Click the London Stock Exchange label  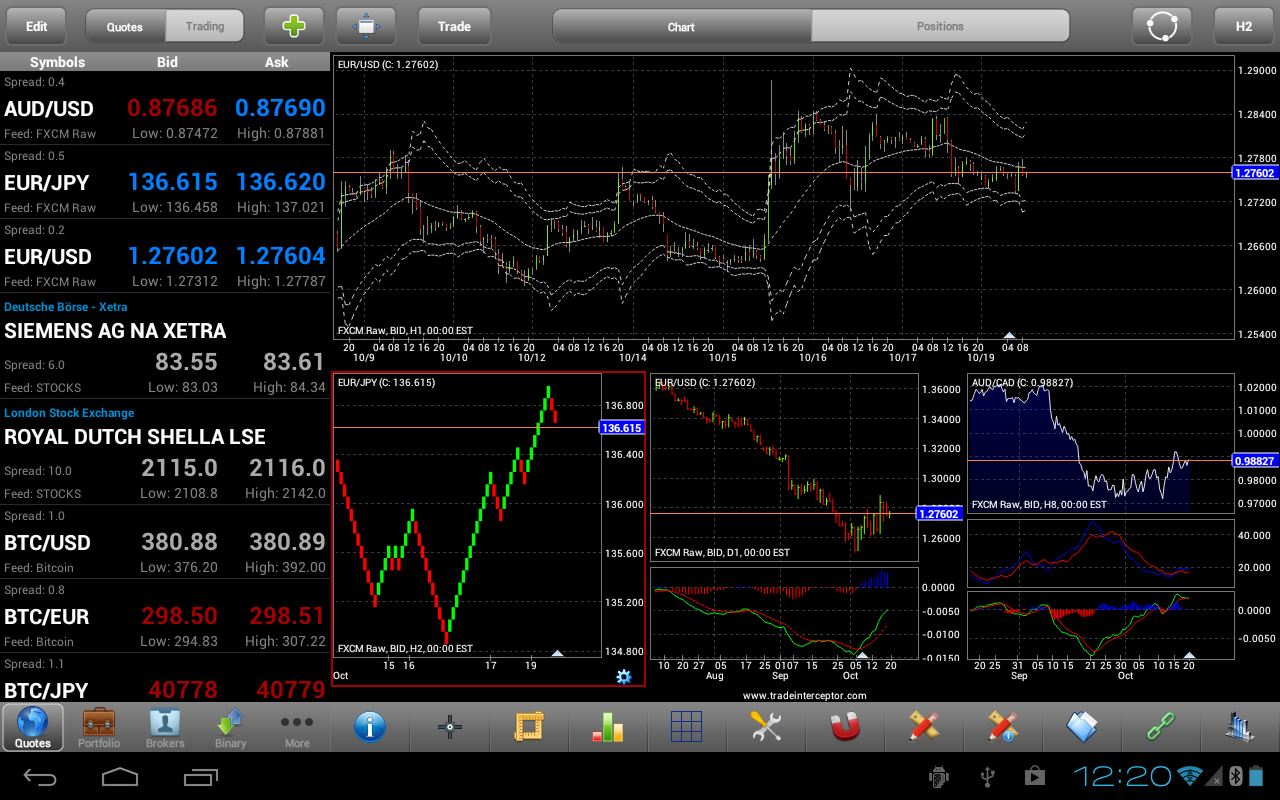click(69, 413)
